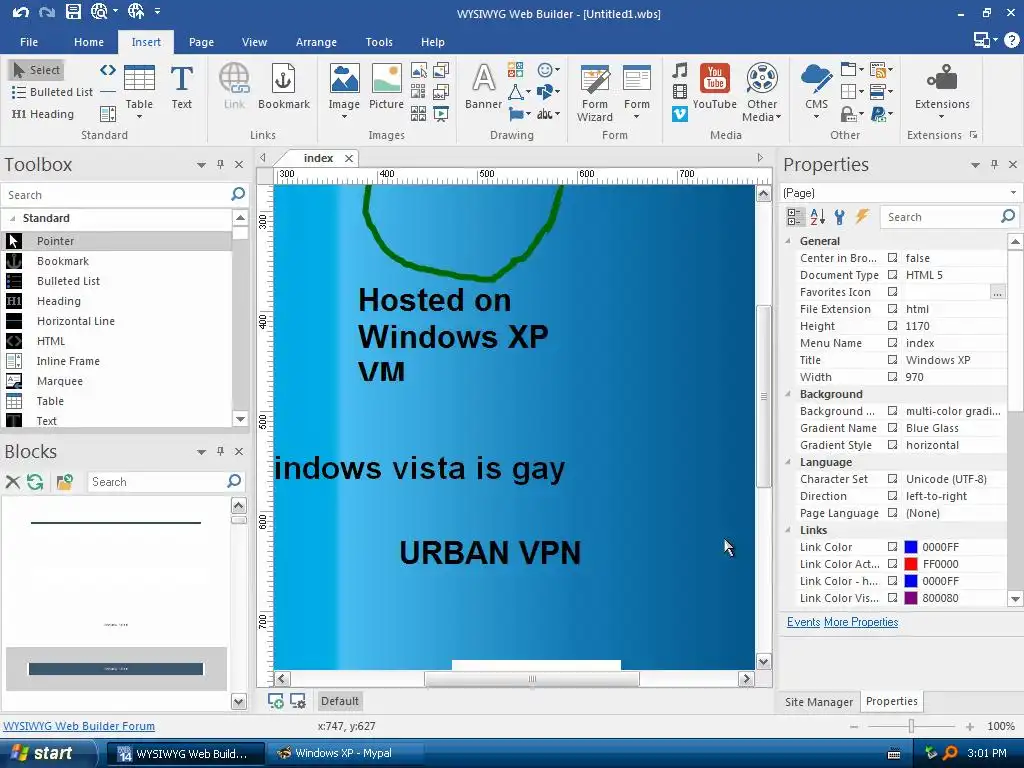Collapse the General properties group
The image size is (1024, 768).
click(788, 241)
